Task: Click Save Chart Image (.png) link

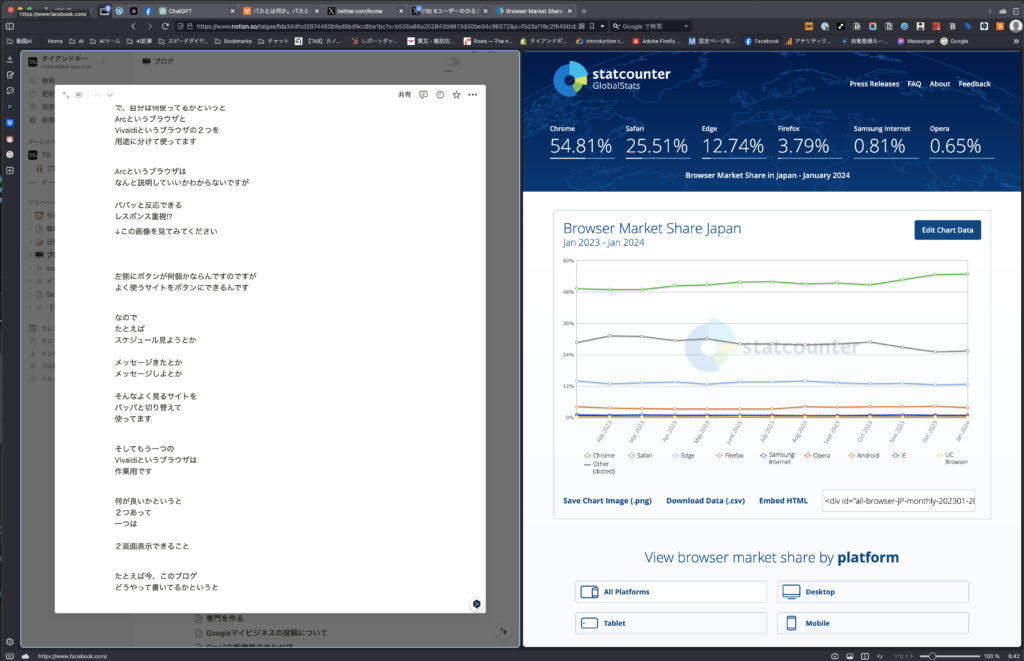Action: pyautogui.click(x=607, y=501)
